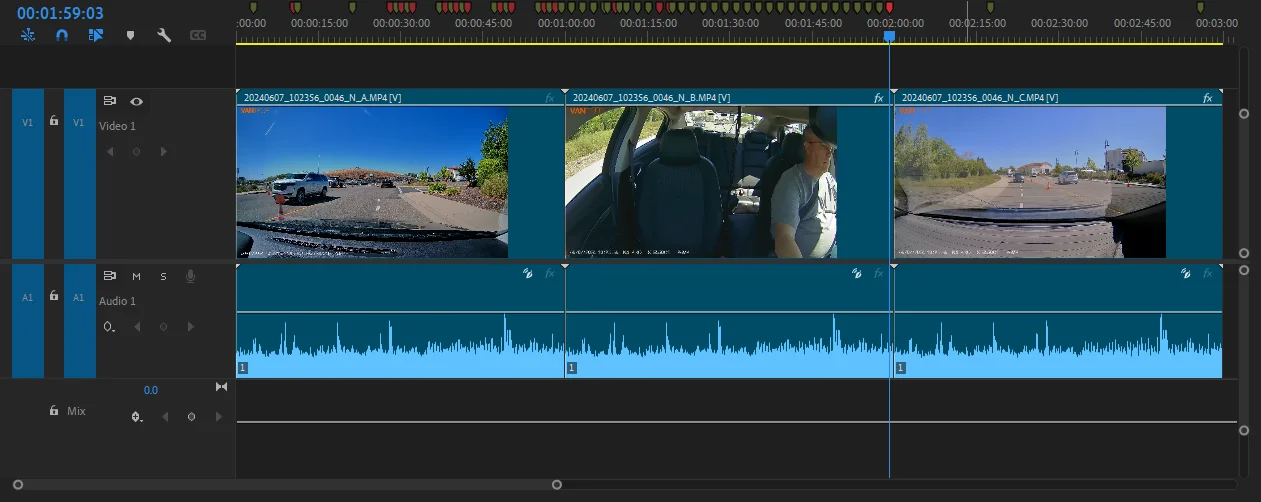Click the CC caption track options
This screenshot has width=1261, height=502.
tap(198, 35)
